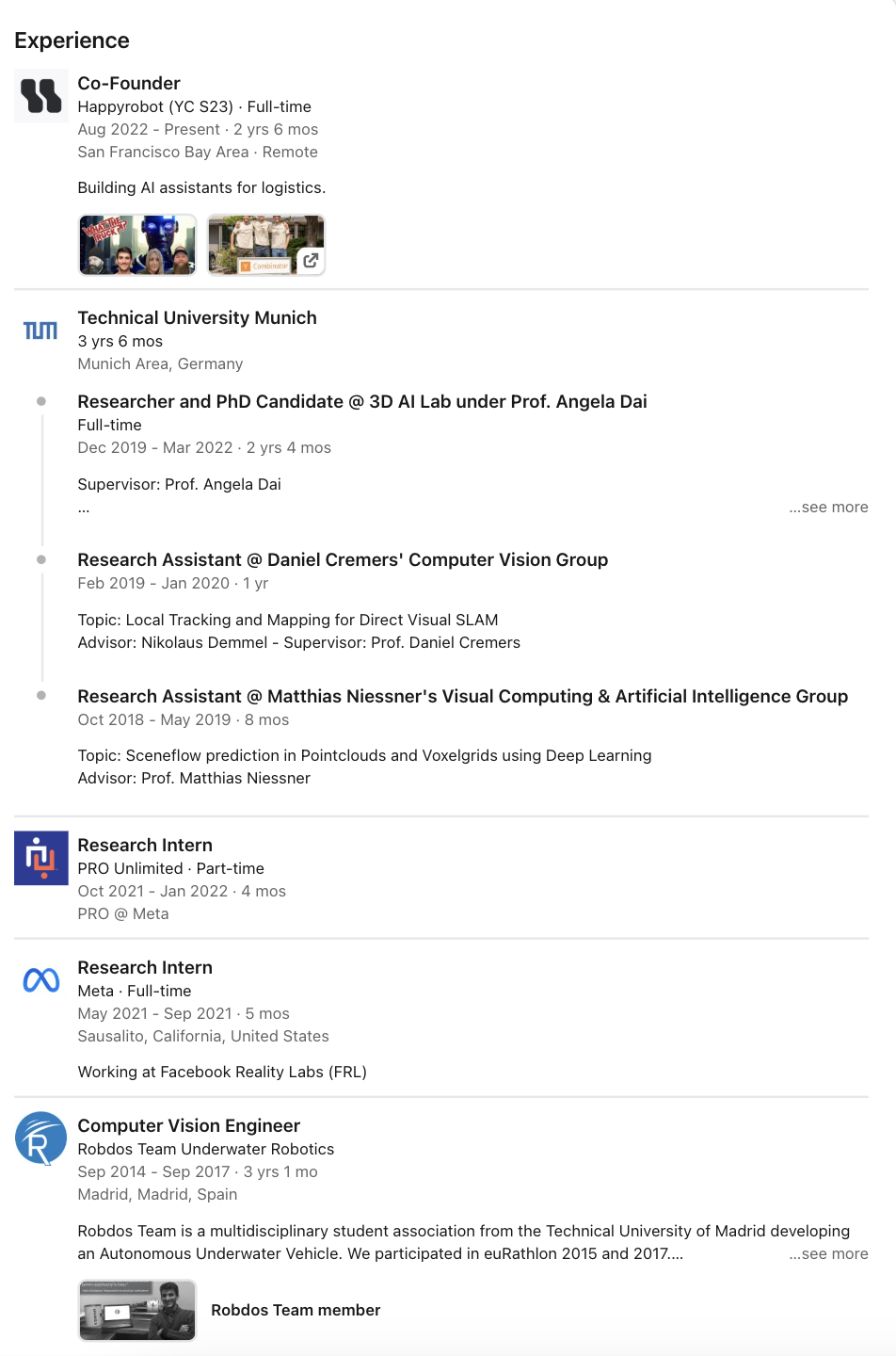The image size is (896, 1356).
Task: Open the Happyrobot company logo
Action: coord(41,95)
